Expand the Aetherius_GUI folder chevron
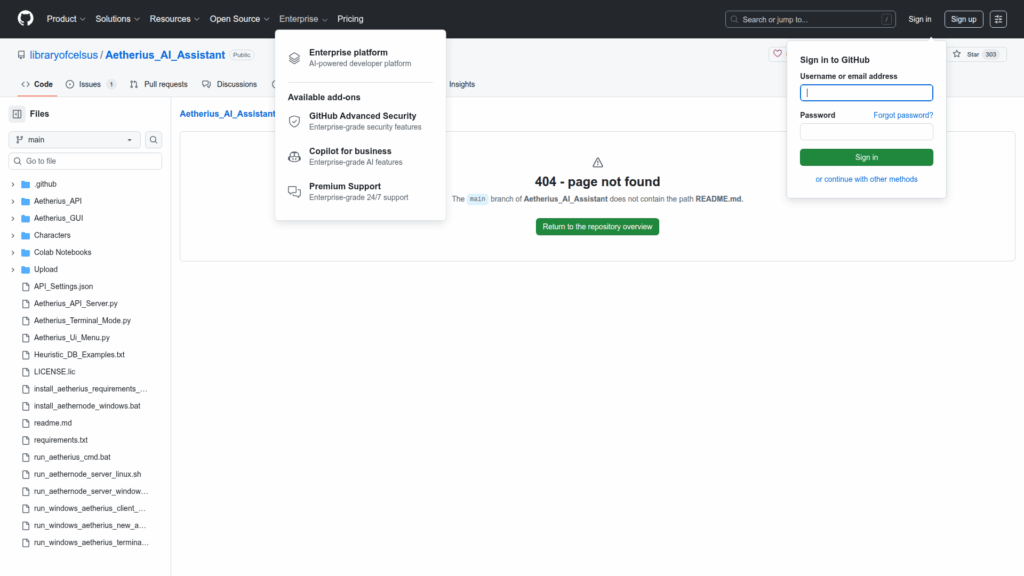Image resolution: width=1024 pixels, height=576 pixels. point(12,218)
